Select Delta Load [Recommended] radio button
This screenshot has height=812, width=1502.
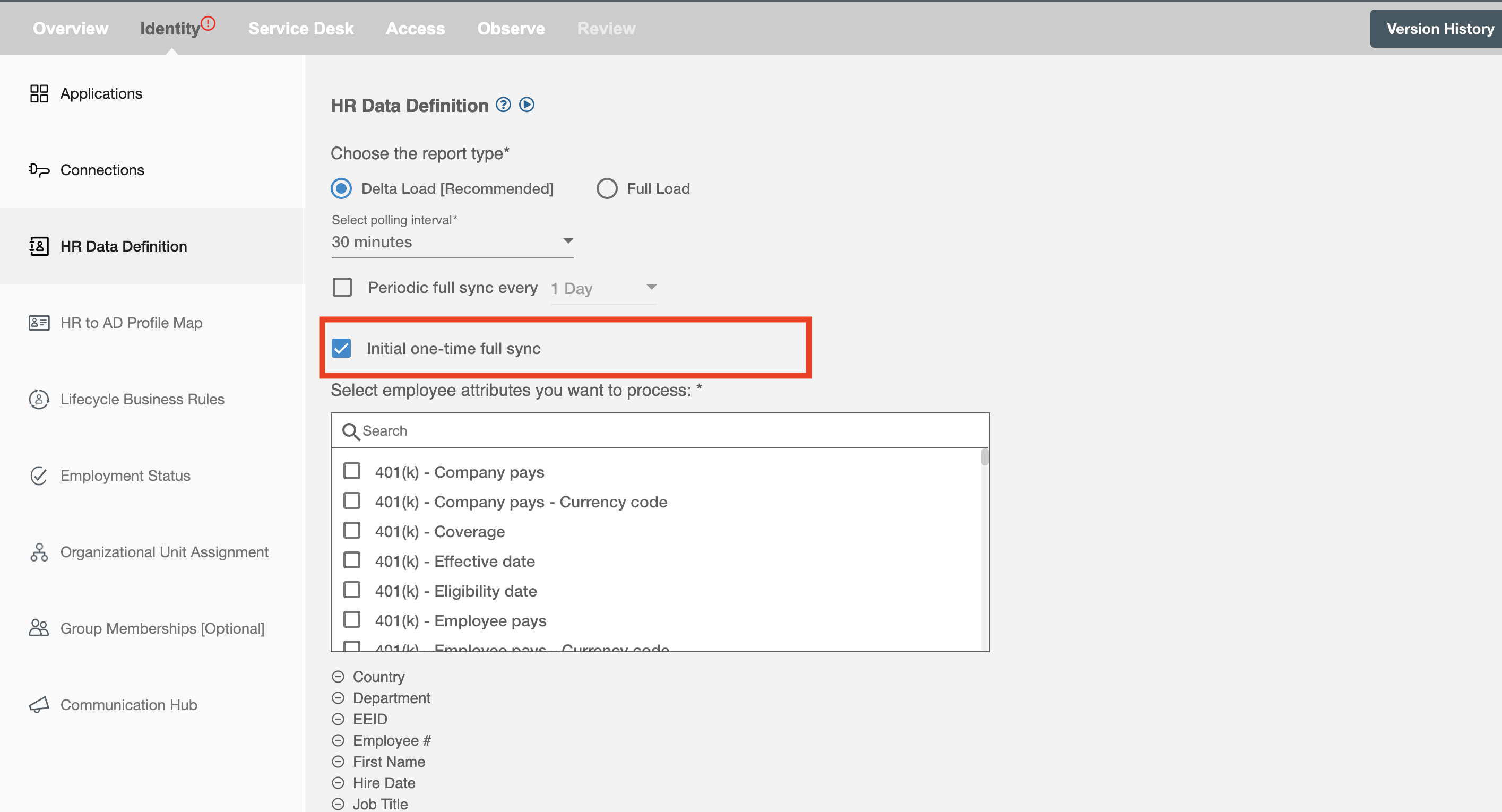[x=341, y=188]
